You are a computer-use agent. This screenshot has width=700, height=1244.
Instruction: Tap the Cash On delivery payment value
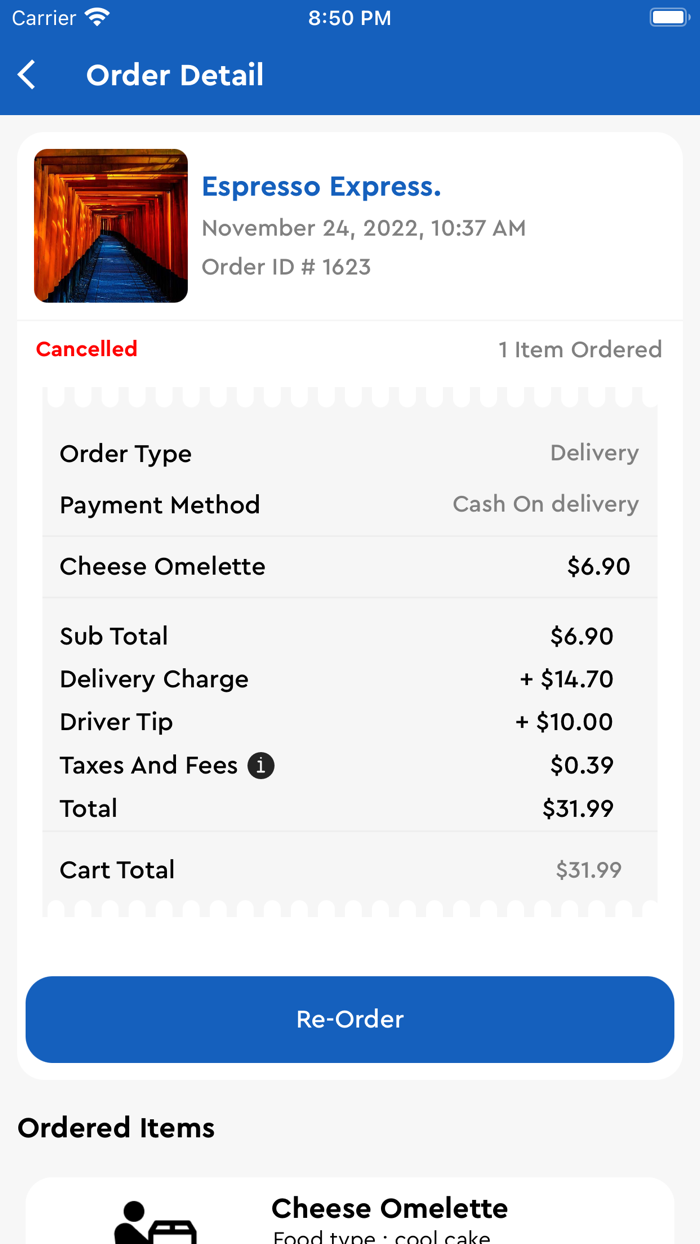tap(546, 504)
